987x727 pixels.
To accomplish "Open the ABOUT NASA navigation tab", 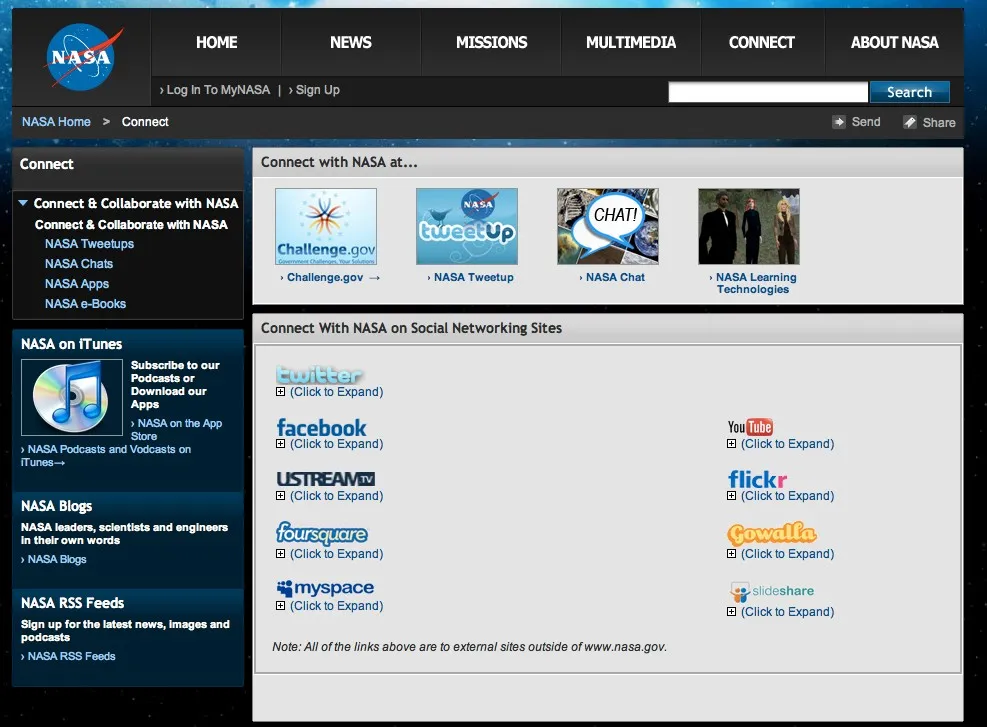I will [894, 42].
